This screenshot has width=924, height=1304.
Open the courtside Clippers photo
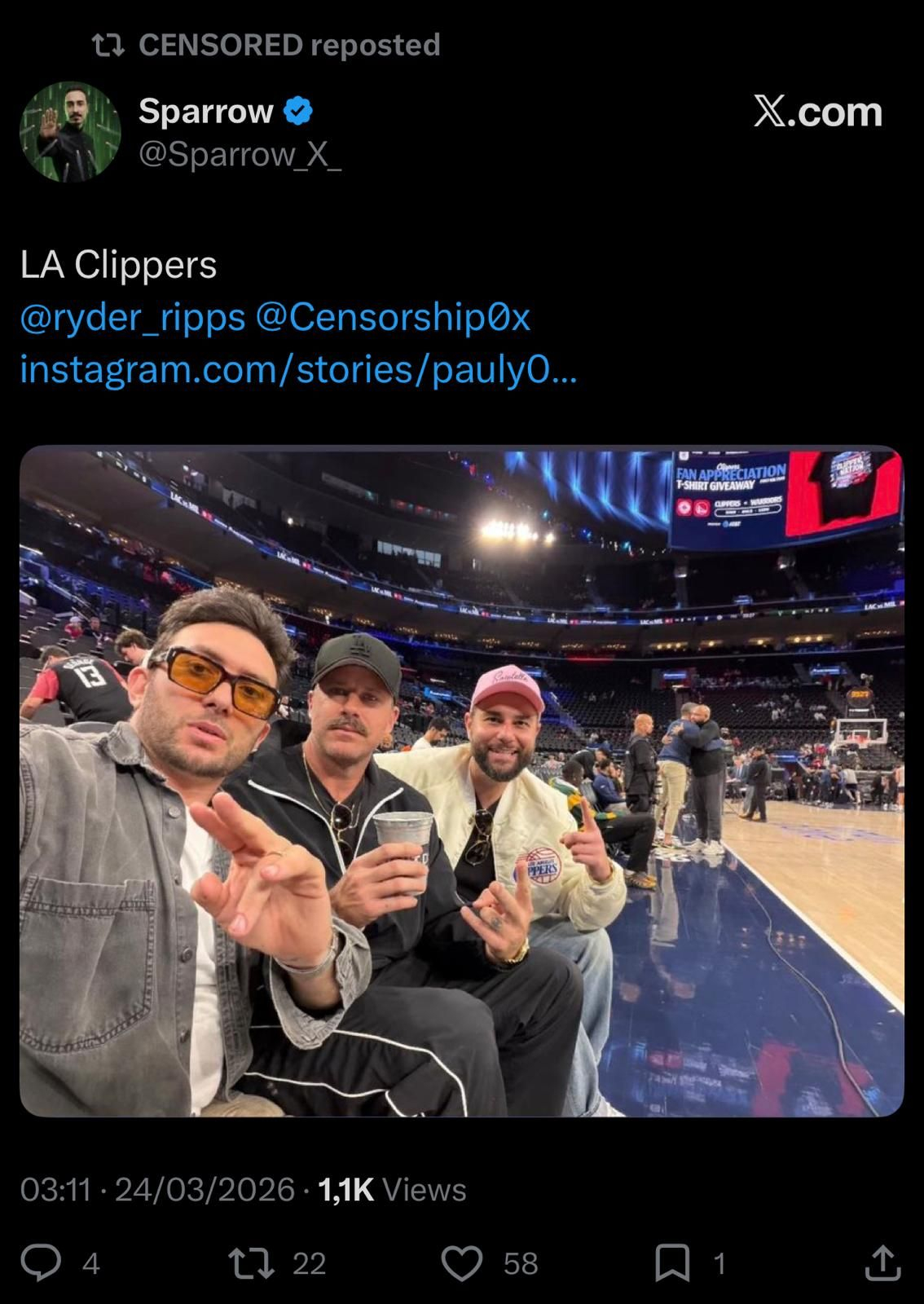coord(462,781)
